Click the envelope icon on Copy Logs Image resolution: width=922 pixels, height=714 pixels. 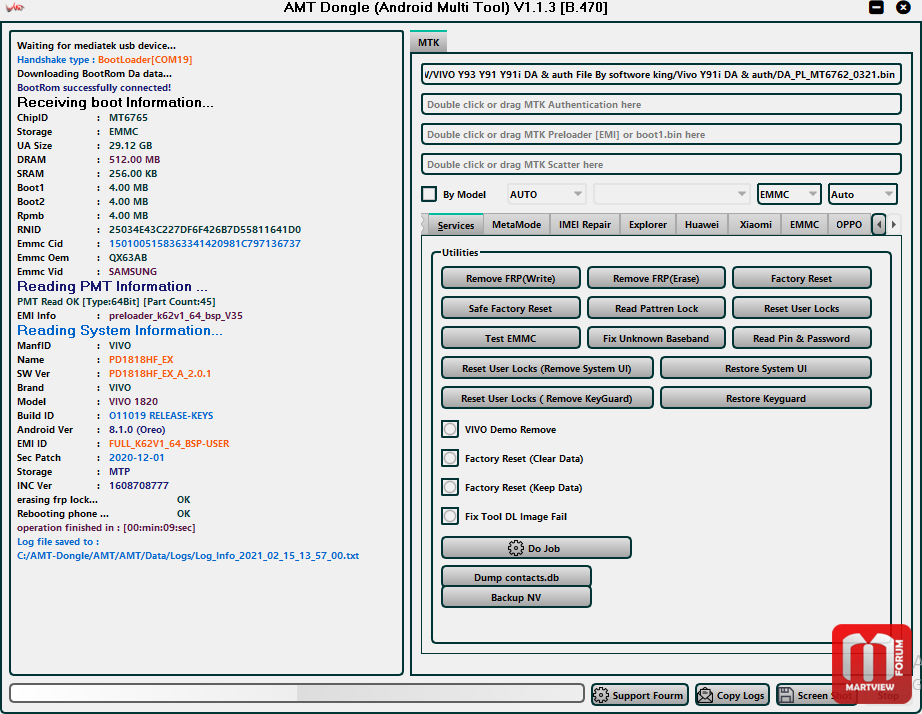705,695
